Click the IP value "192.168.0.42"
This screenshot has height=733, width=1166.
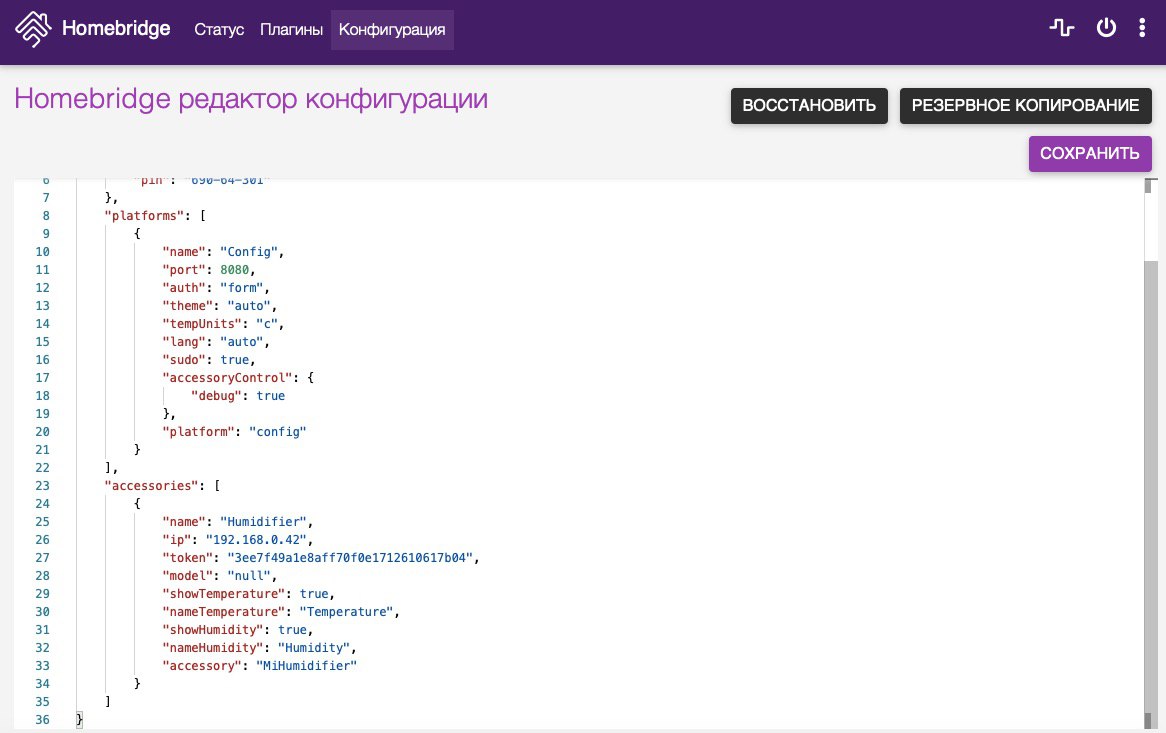(x=256, y=540)
